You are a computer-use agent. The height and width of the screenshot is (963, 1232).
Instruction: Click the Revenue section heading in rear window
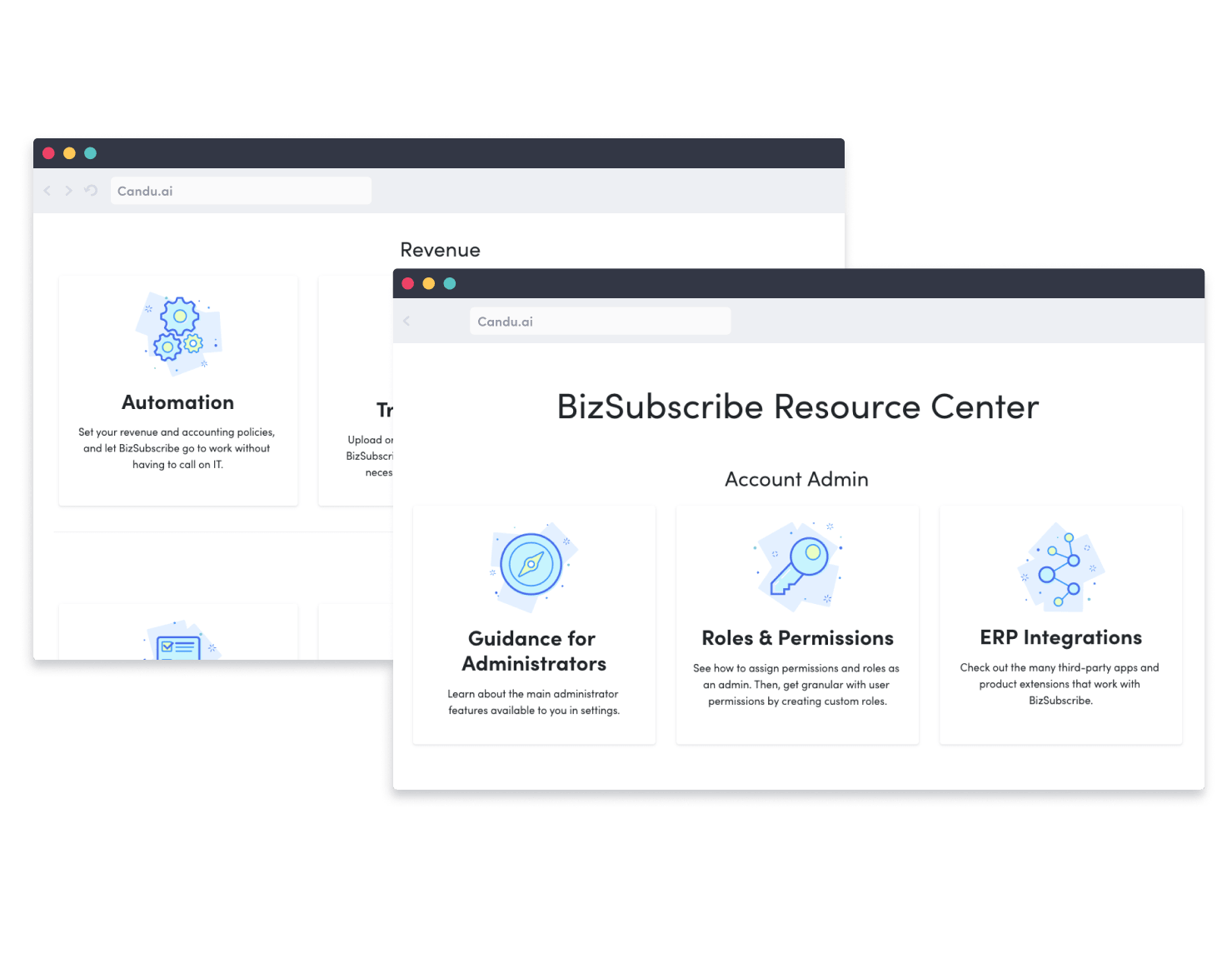coord(440,250)
